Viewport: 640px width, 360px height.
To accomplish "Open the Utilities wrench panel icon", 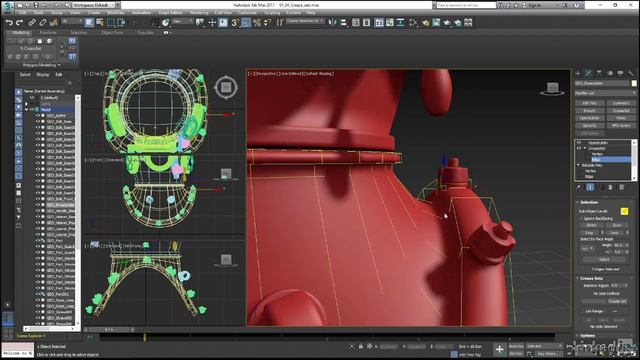I will pos(631,73).
